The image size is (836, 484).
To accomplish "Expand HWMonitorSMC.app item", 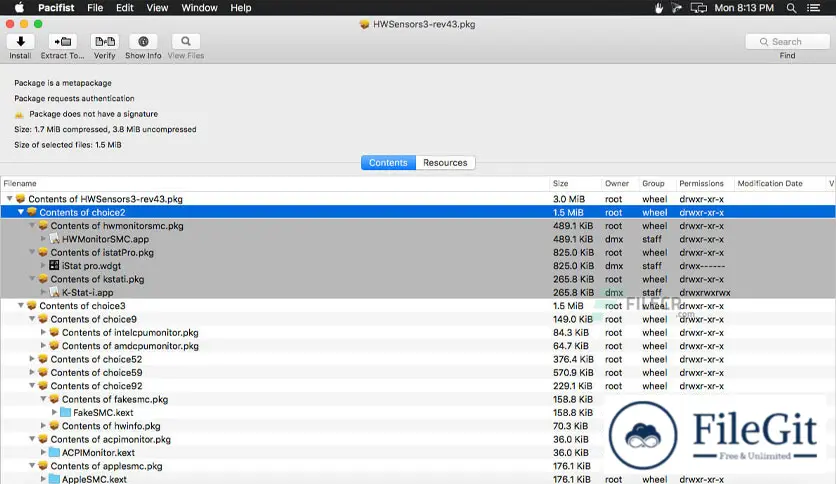I will click(43, 239).
